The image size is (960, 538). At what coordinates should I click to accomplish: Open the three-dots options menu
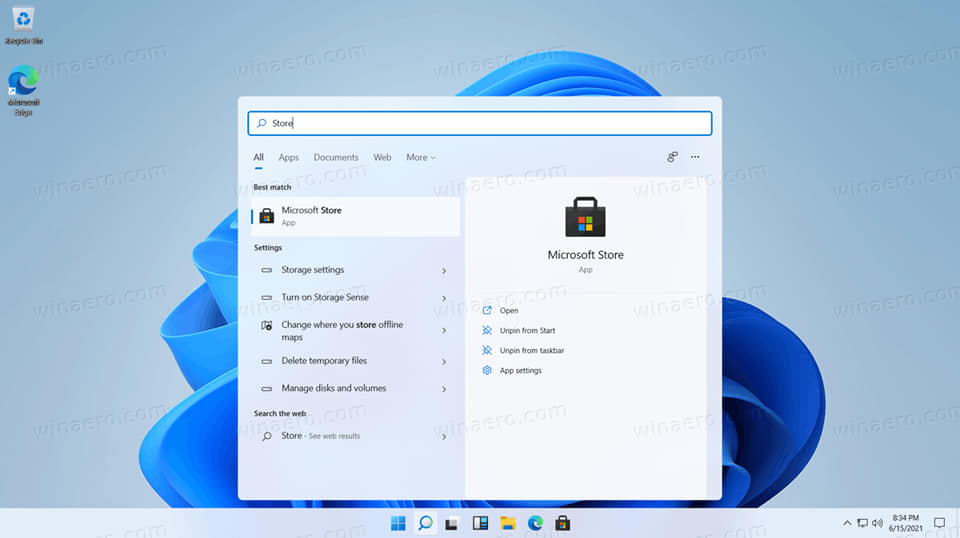[695, 157]
